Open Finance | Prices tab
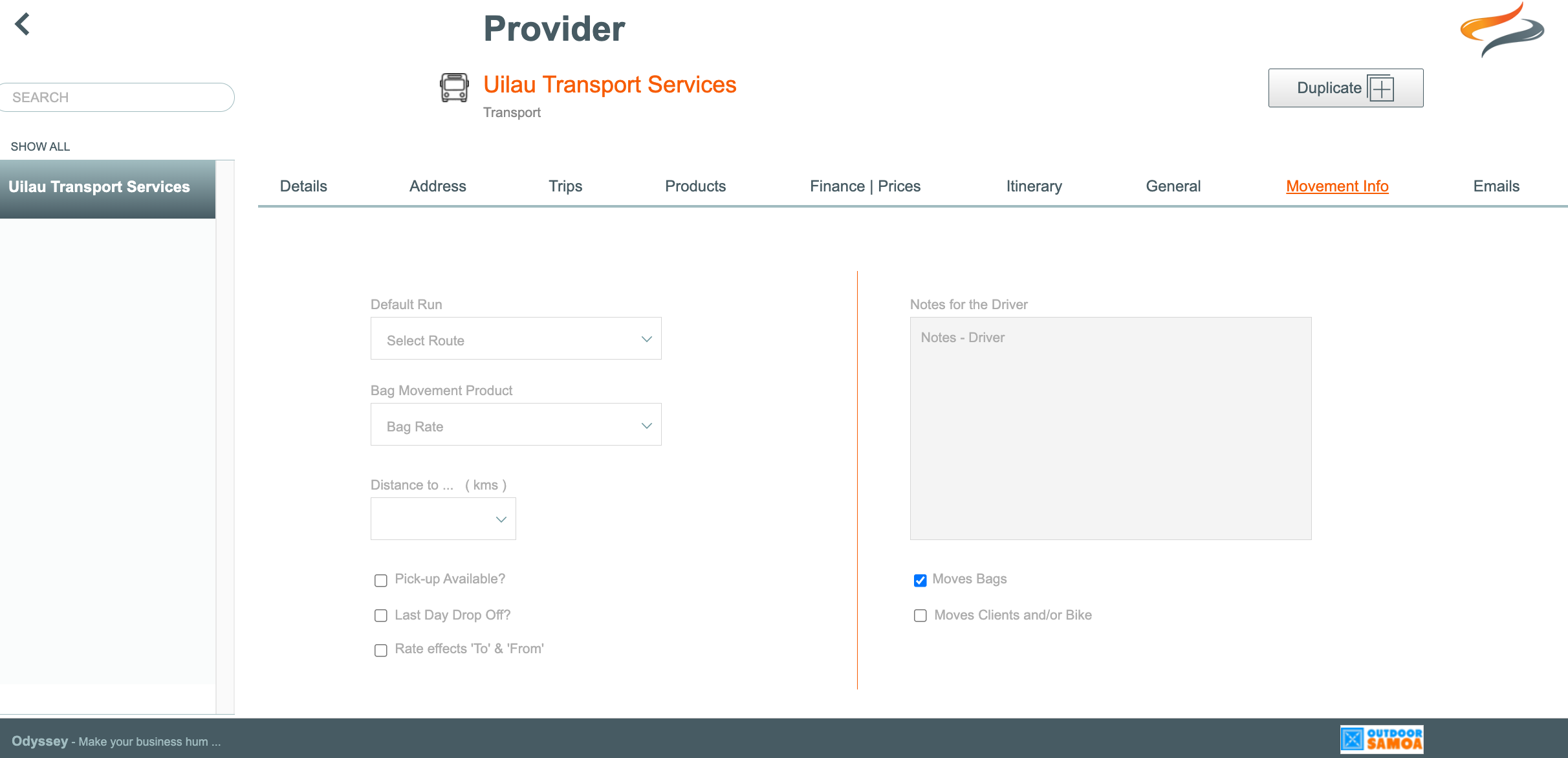The width and height of the screenshot is (1568, 758). click(x=865, y=186)
